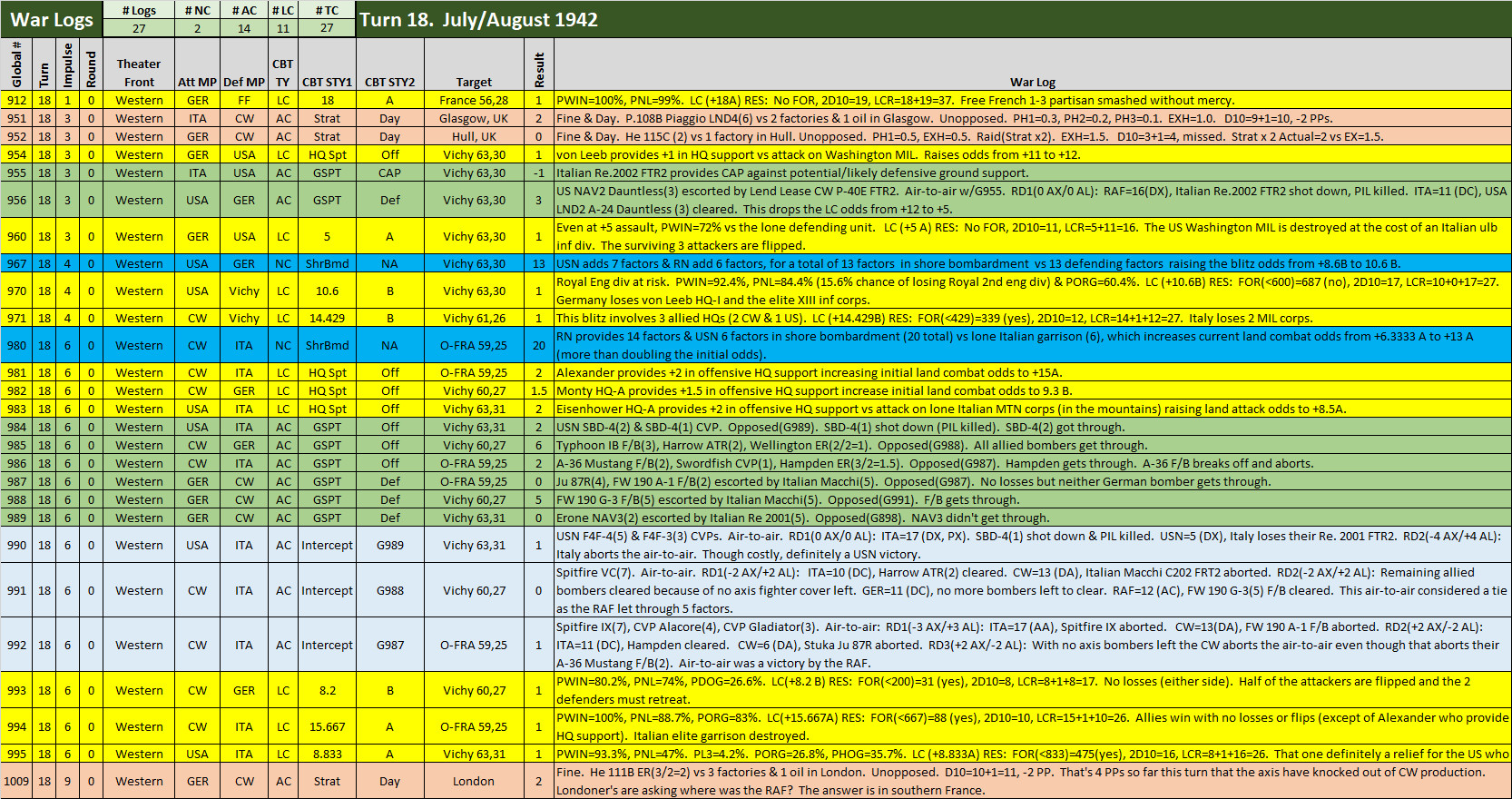The height and width of the screenshot is (799, 1512).
Task: Click the "# Logs" summary header
Action: (139, 10)
